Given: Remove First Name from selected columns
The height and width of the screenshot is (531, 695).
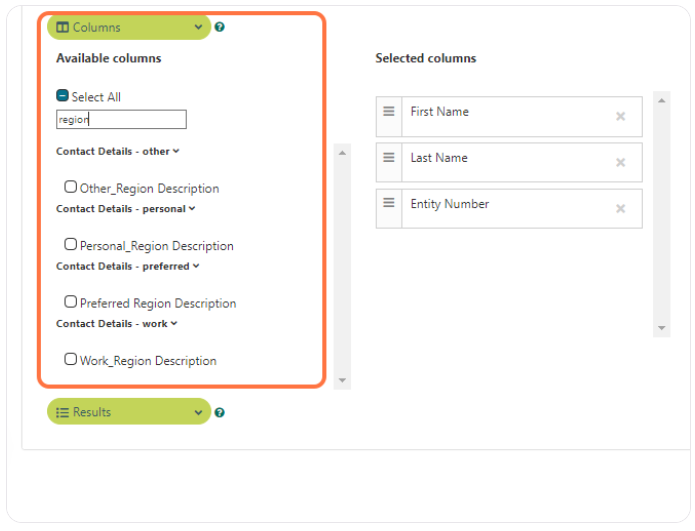Looking at the screenshot, I should point(621,116).
